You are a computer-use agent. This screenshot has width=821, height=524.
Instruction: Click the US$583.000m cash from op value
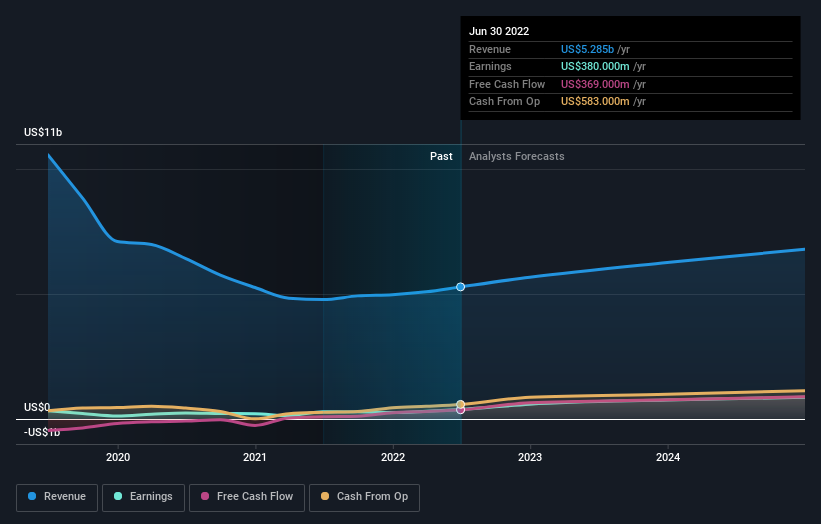(595, 102)
